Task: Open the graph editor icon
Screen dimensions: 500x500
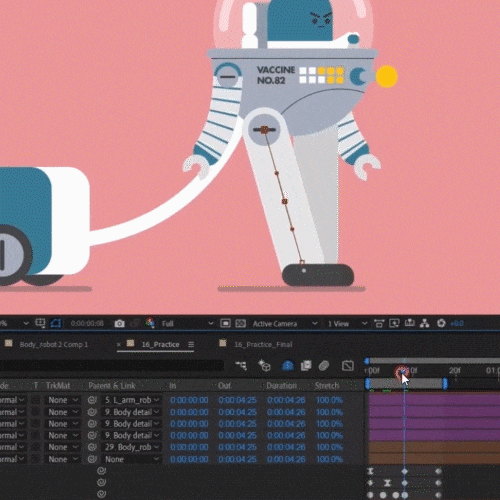Action: click(x=348, y=366)
